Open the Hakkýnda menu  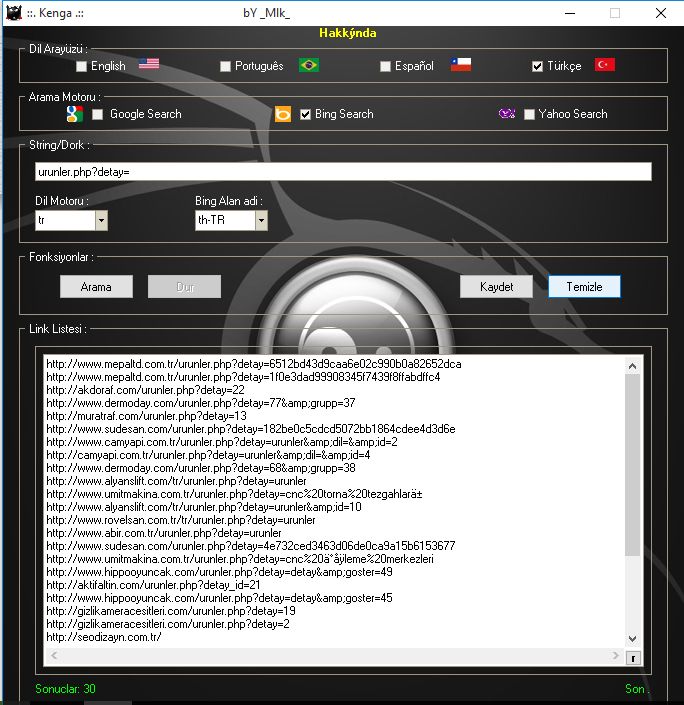347,32
